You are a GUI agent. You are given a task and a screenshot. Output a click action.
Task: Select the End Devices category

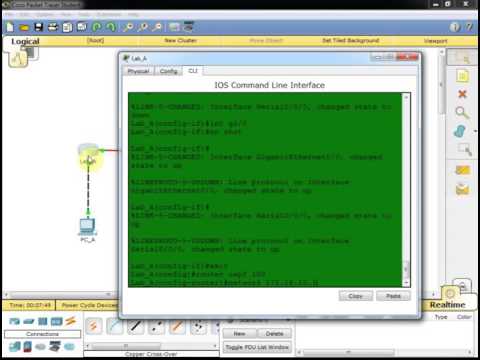pos(14,347)
